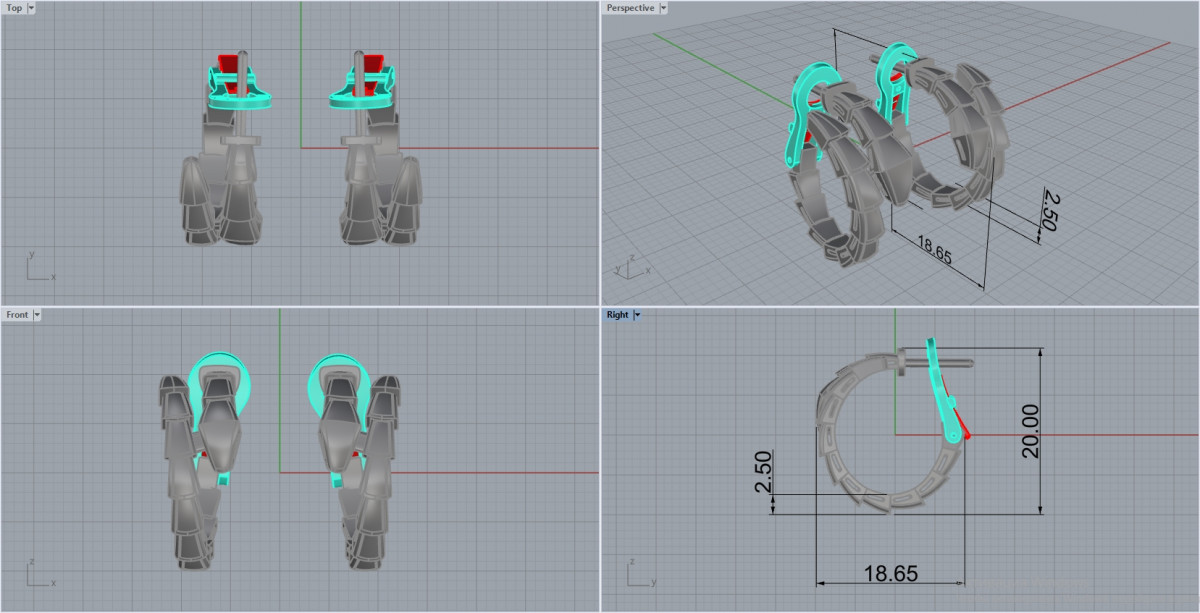
Task: Activate the Top viewport title label
Action: 14,8
